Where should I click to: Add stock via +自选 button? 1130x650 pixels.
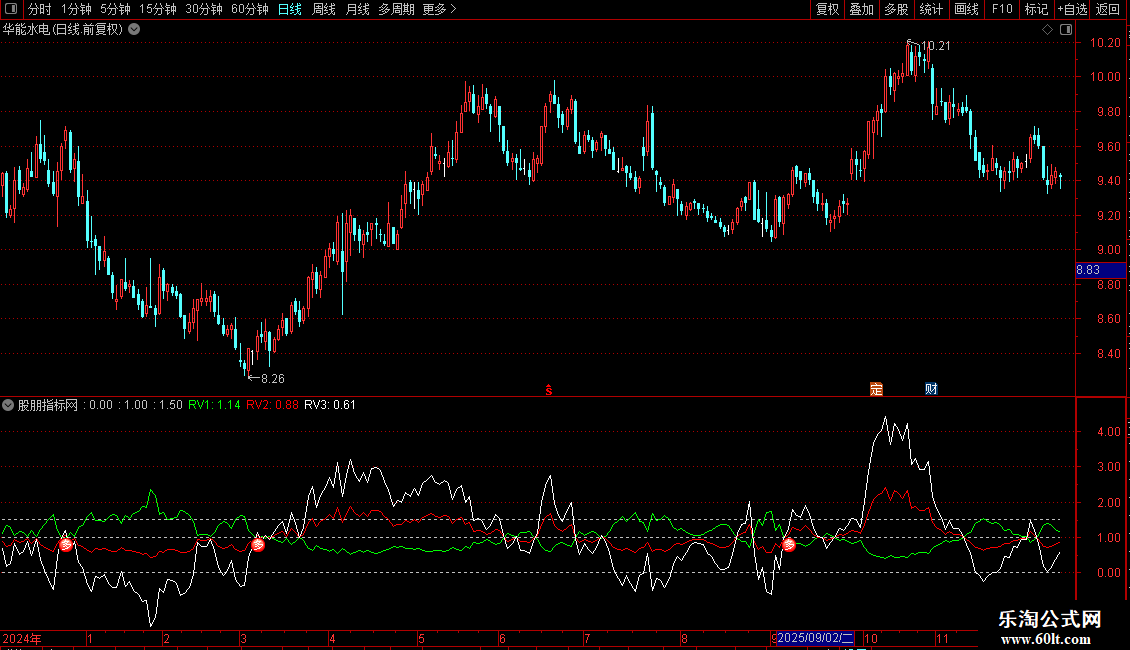pos(1072,9)
